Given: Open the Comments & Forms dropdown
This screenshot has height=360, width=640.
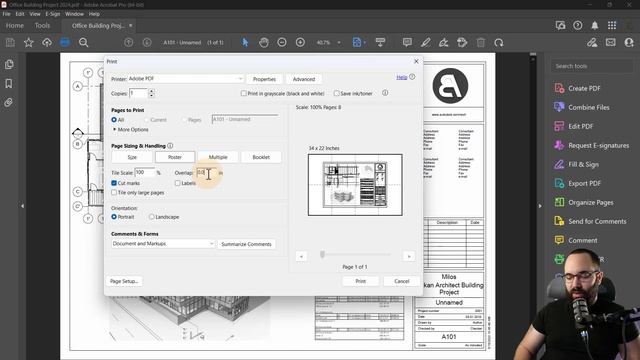Looking at the screenshot, I should coord(163,244).
